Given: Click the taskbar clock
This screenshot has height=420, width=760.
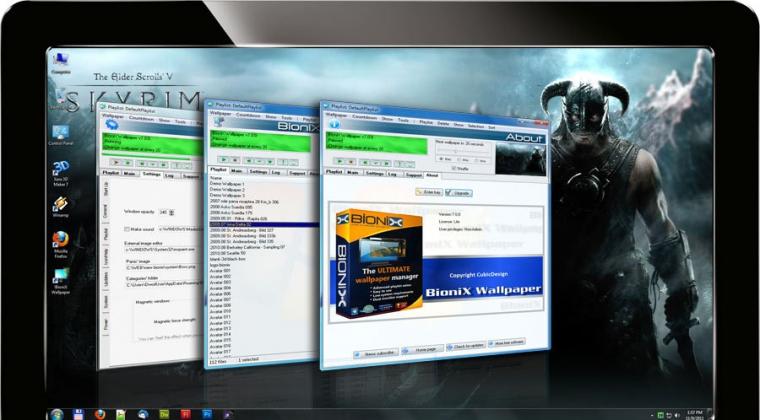Looking at the screenshot, I should pos(695,415).
